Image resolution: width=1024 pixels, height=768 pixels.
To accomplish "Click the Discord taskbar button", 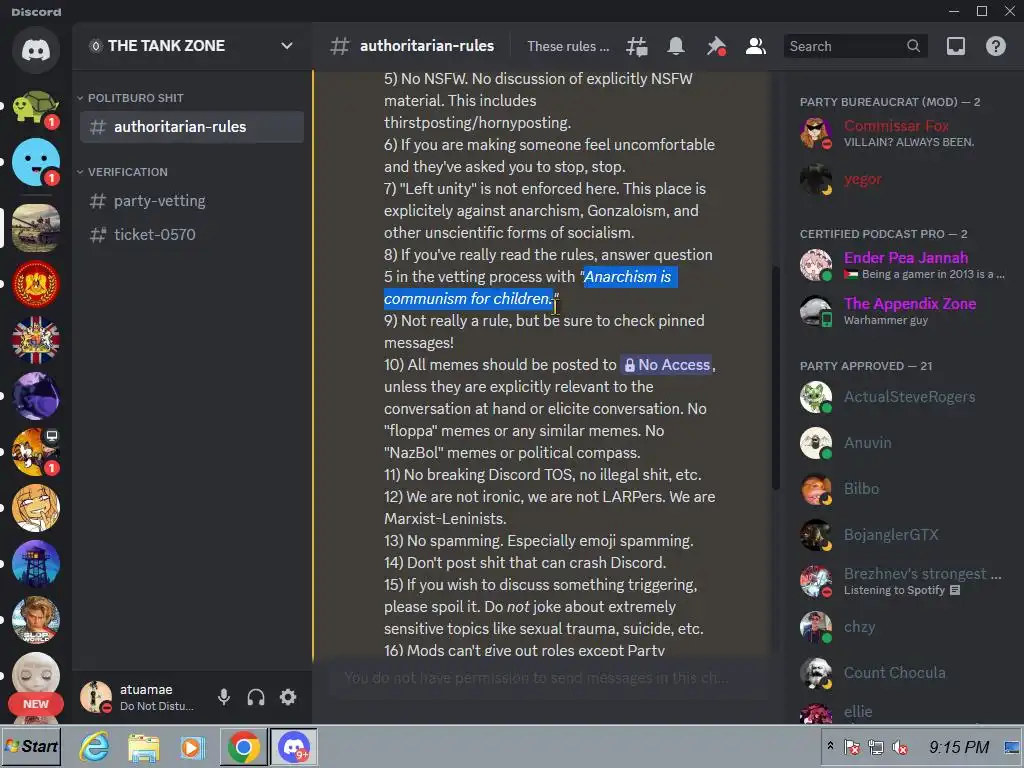I will (293, 747).
